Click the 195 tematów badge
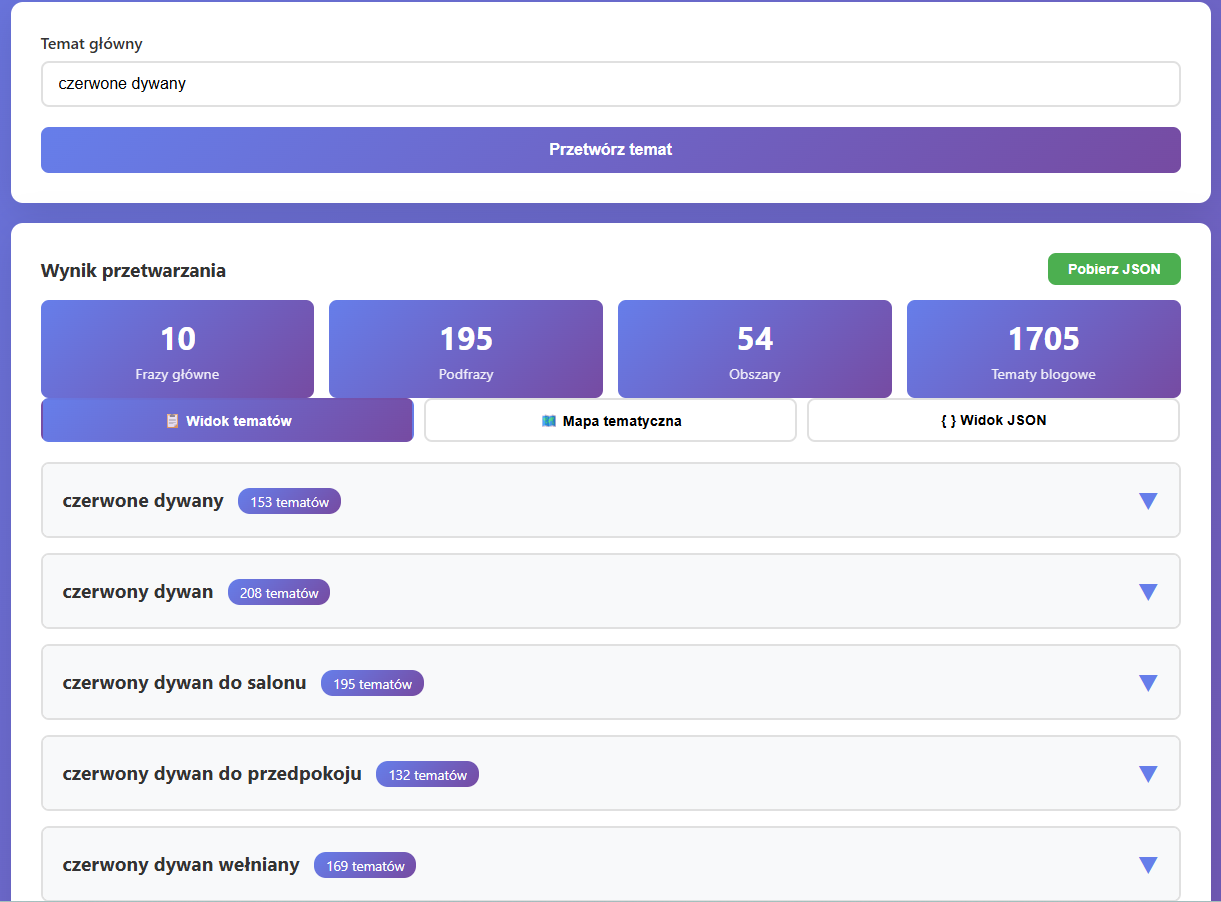The width and height of the screenshot is (1221, 902). [372, 684]
